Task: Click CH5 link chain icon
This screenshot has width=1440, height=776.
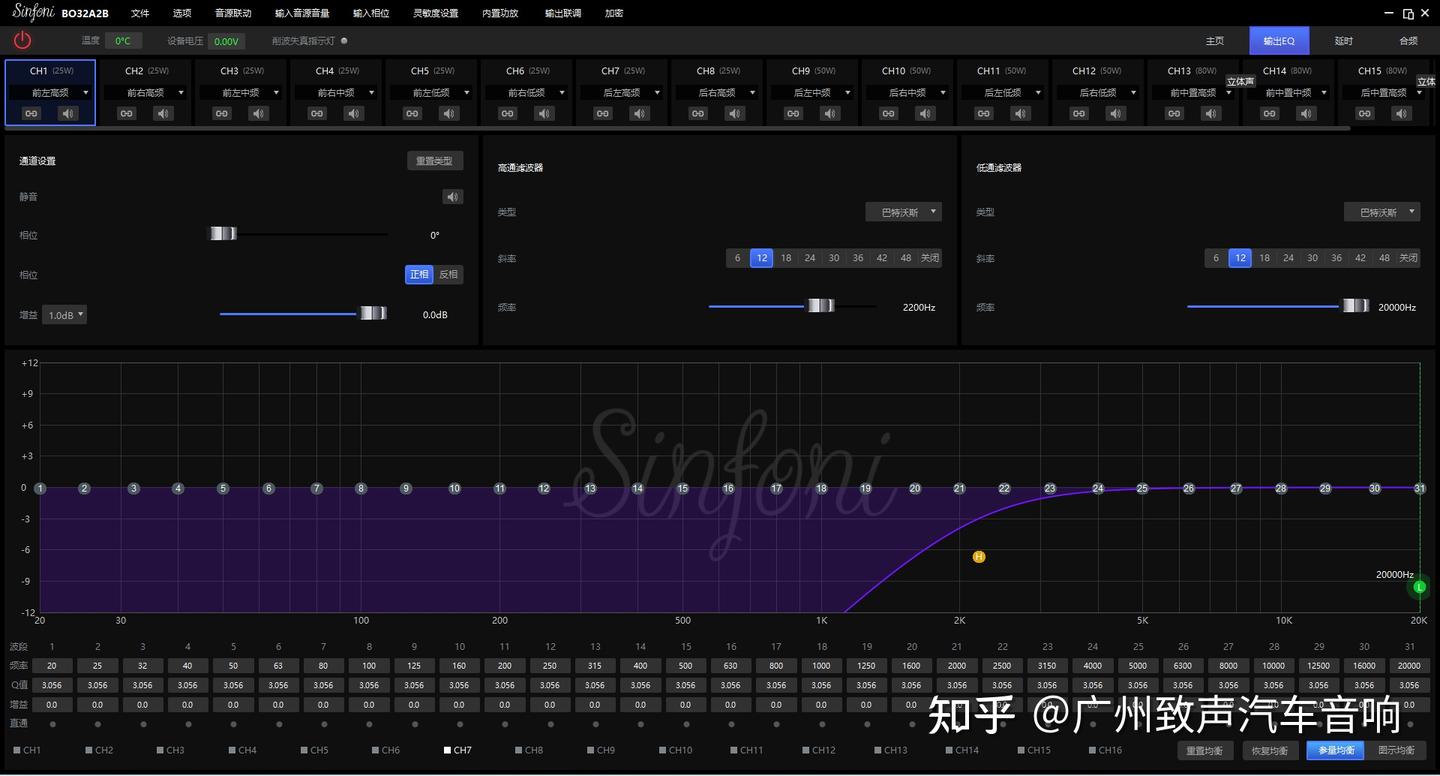Action: pos(412,113)
